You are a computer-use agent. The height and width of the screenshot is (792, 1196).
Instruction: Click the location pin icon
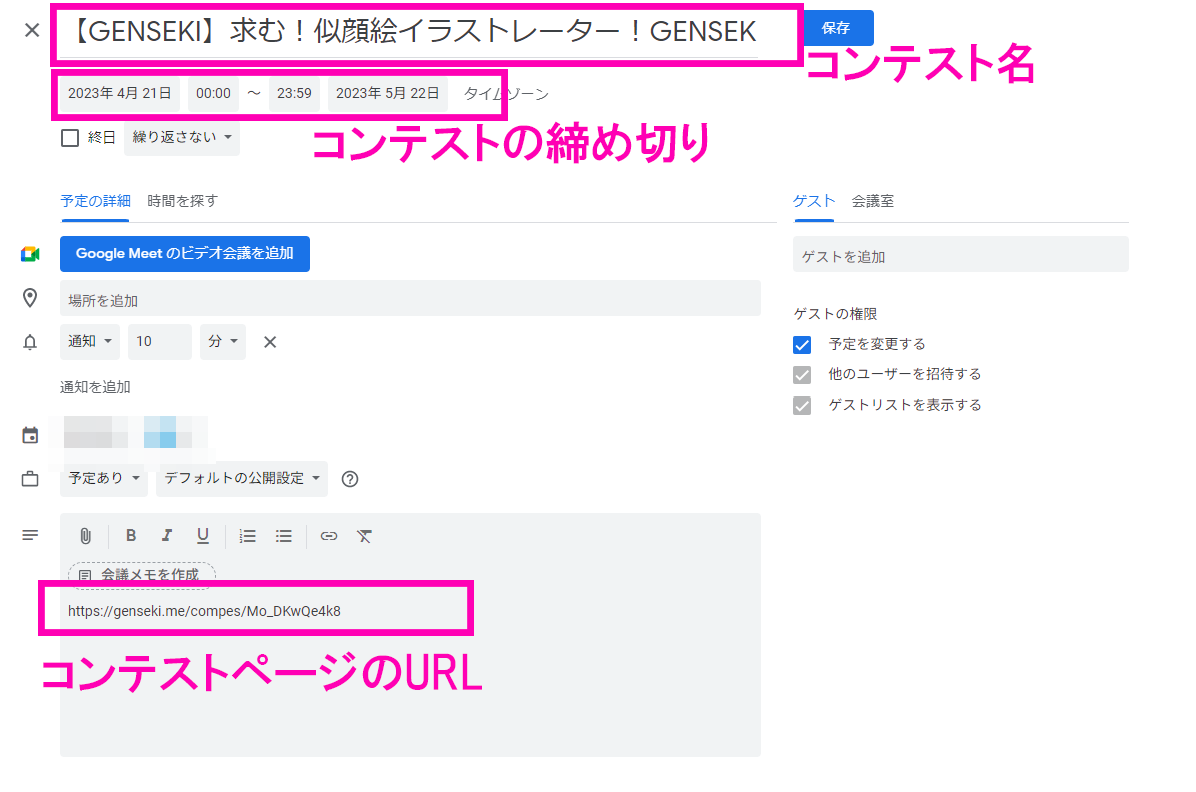30,298
